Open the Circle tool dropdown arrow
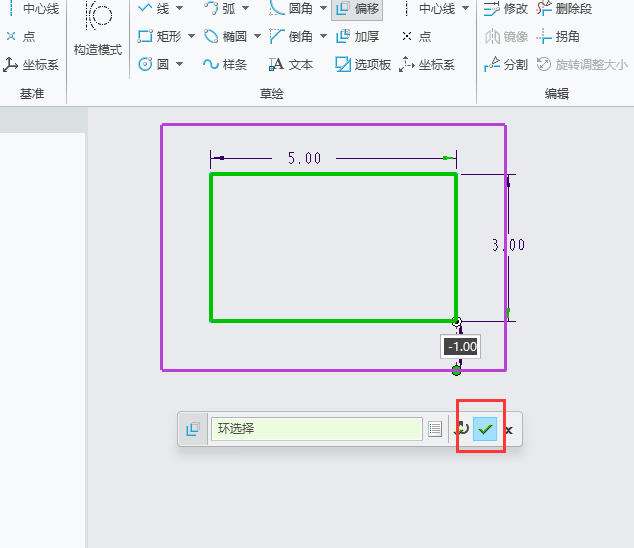Screen dimensions: 634x548 pyautogui.click(x=180, y=64)
